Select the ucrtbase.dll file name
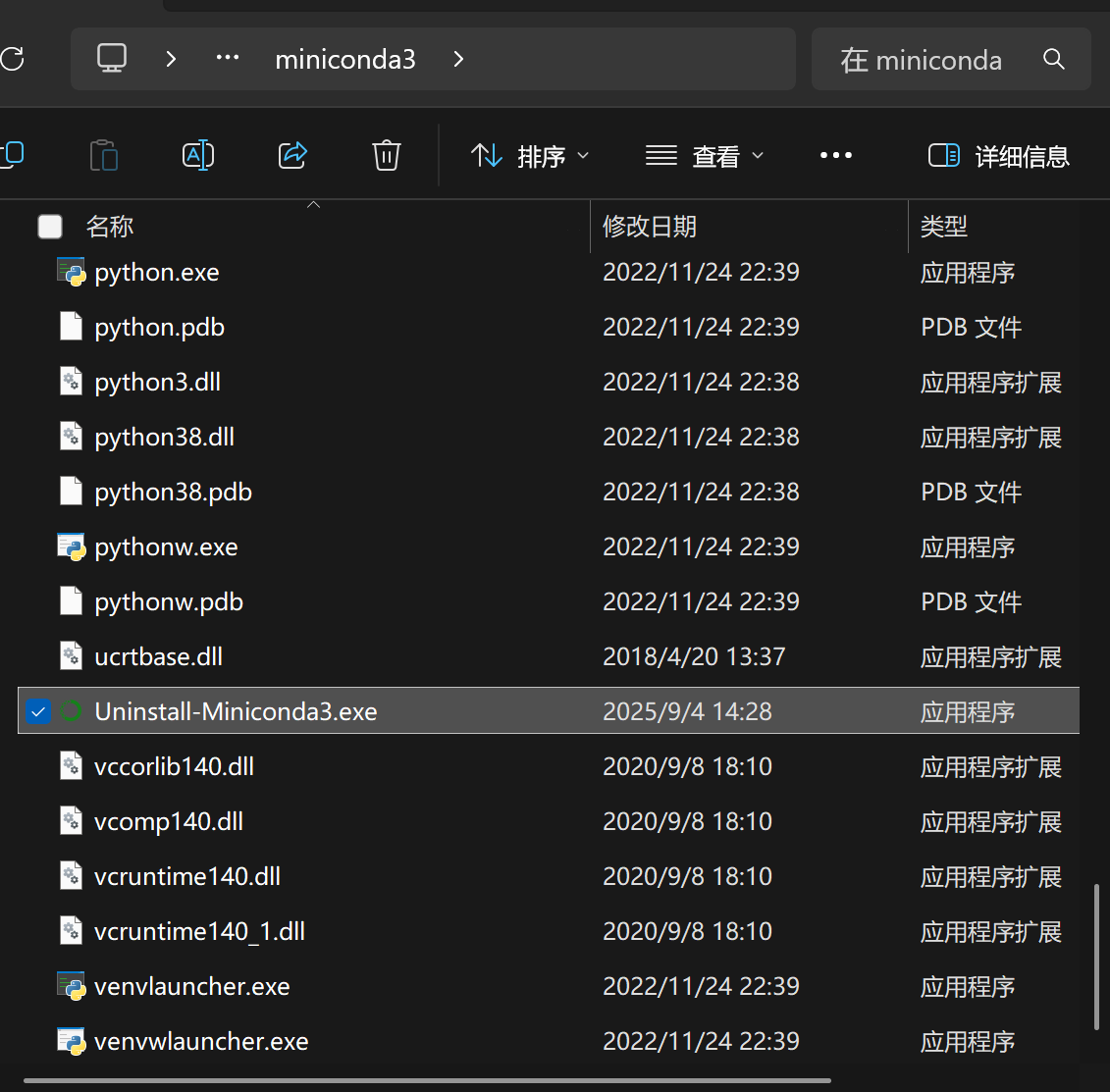The image size is (1110, 1092). (x=159, y=656)
